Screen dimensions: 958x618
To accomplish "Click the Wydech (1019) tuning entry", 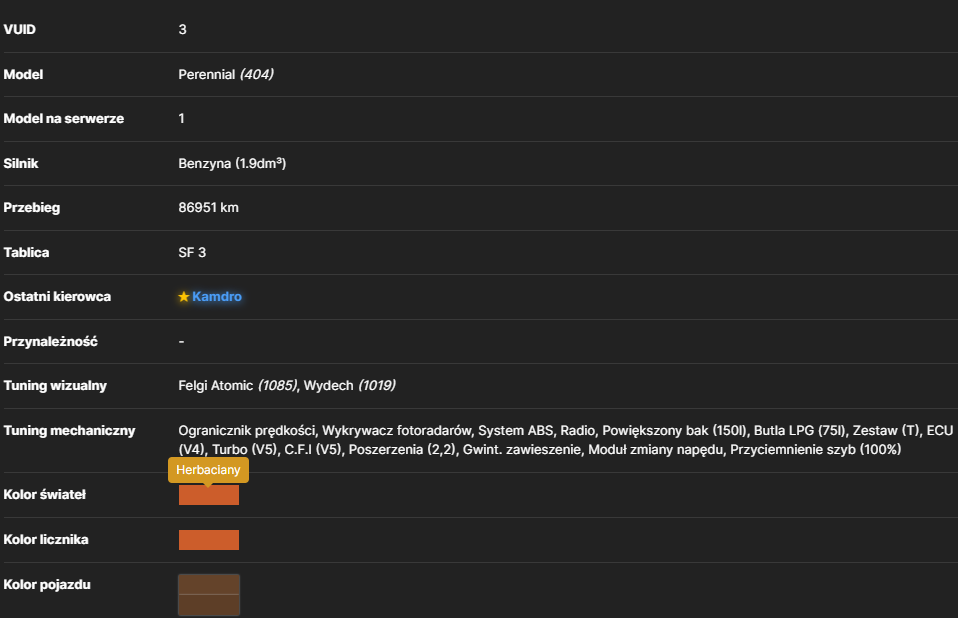I will pyautogui.click(x=349, y=386).
